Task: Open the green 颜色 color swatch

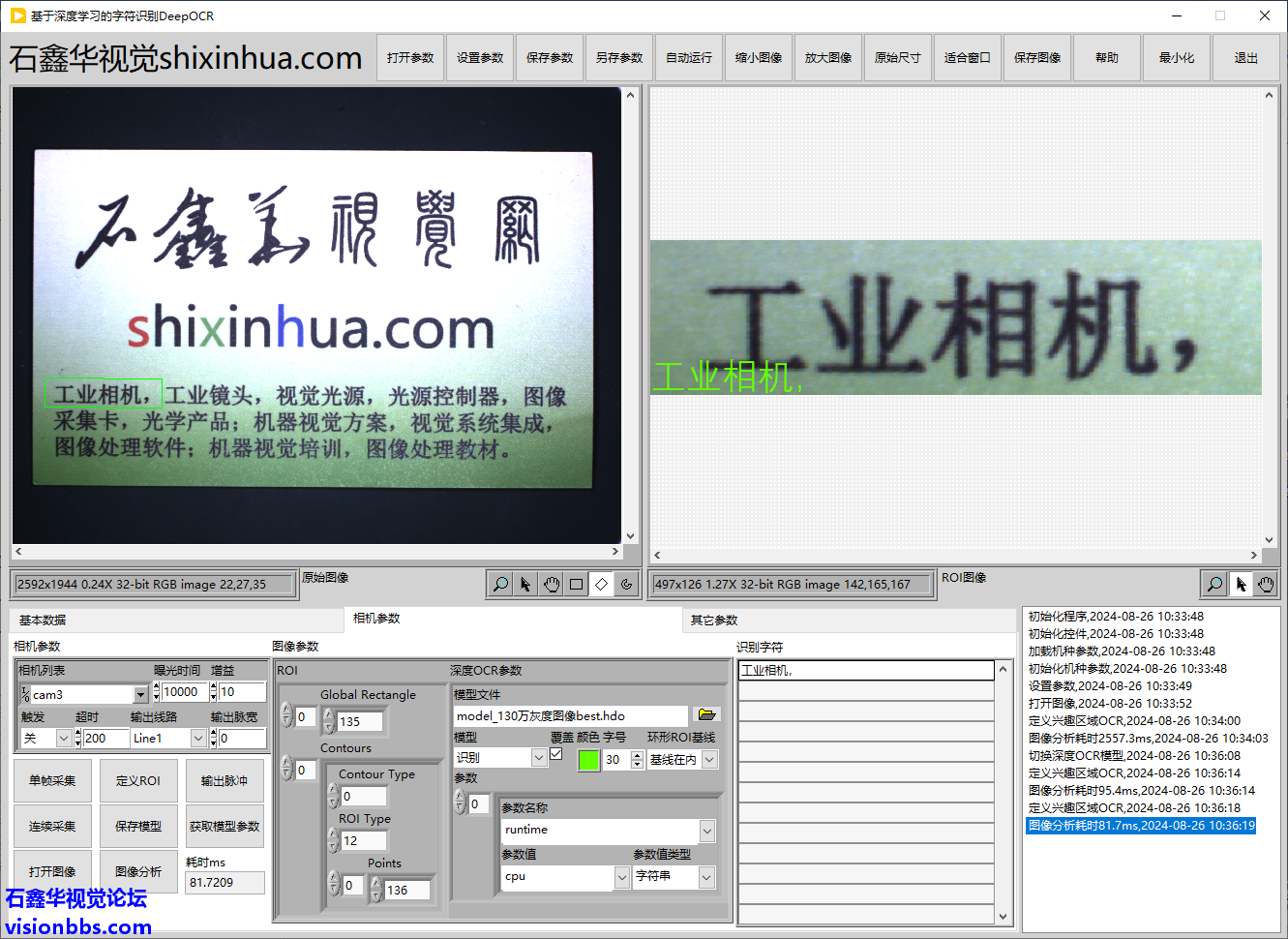Action: click(588, 760)
